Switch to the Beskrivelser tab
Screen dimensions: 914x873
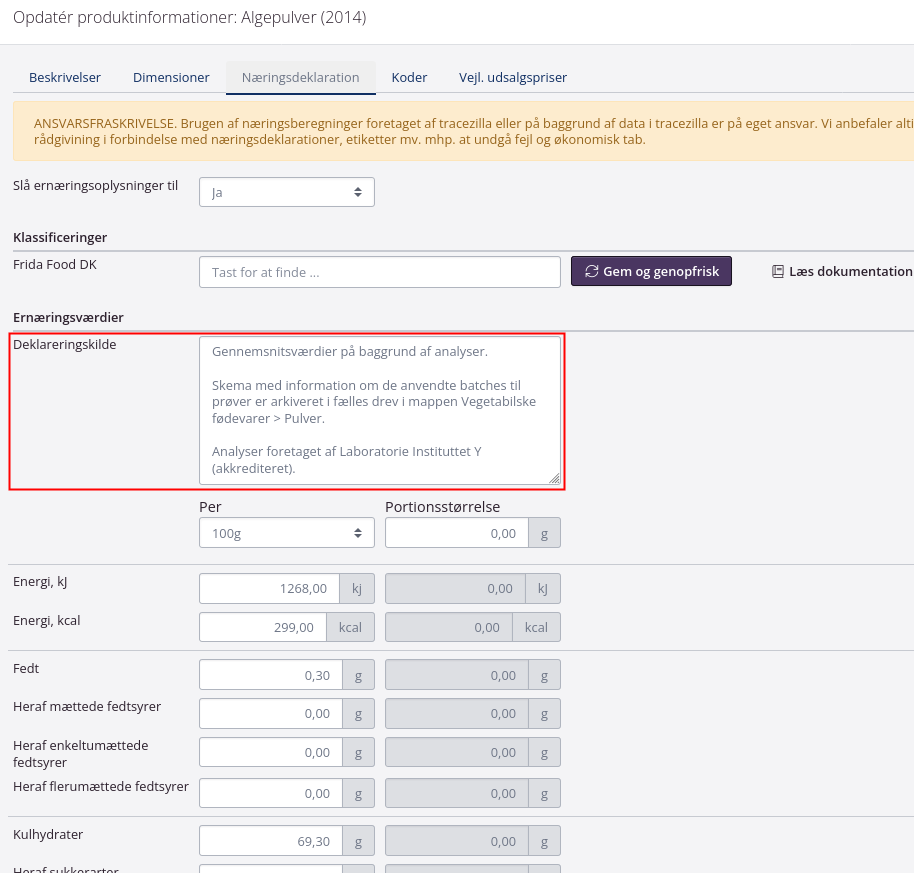click(x=64, y=77)
